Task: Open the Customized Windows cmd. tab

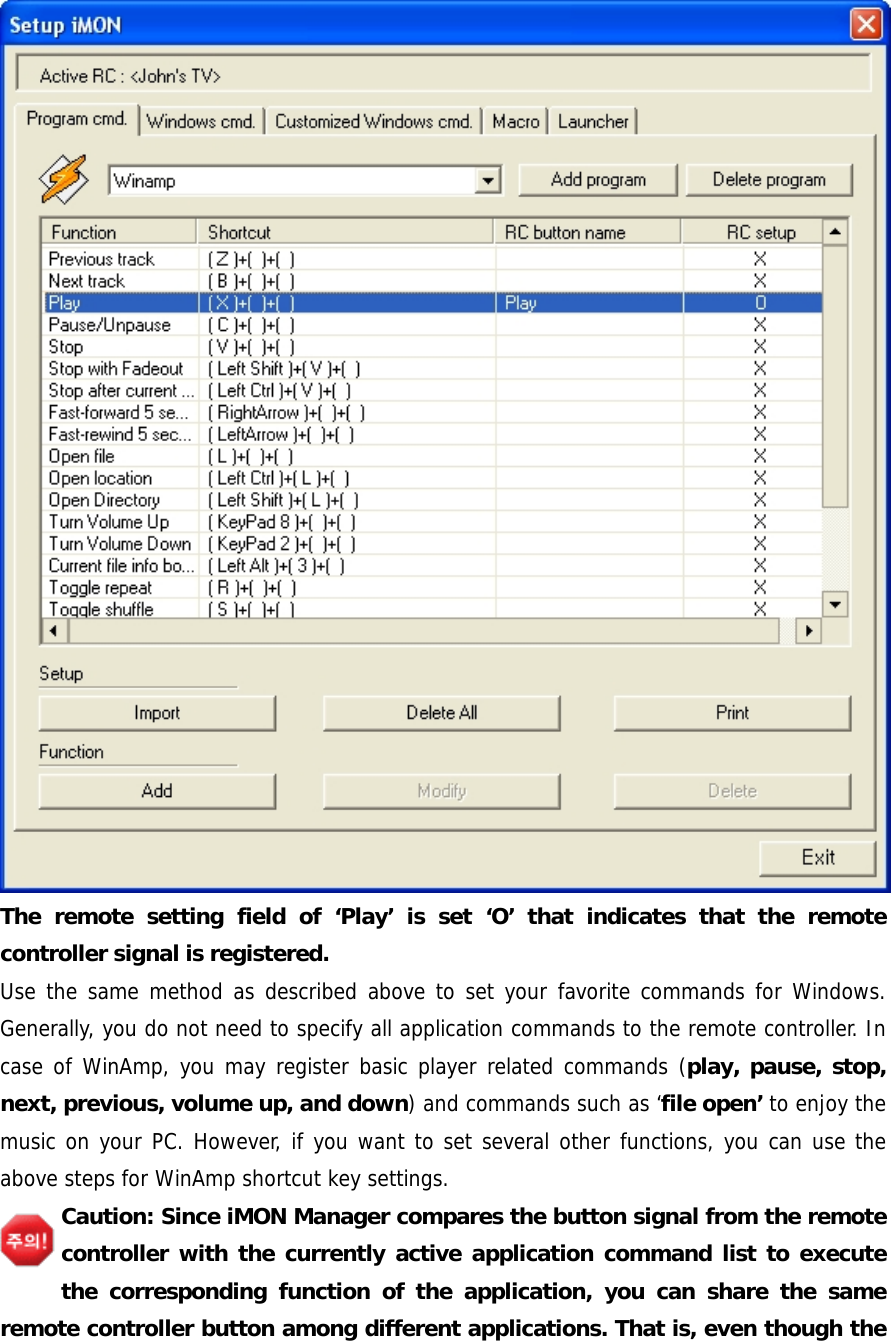Action: pyautogui.click(x=373, y=120)
